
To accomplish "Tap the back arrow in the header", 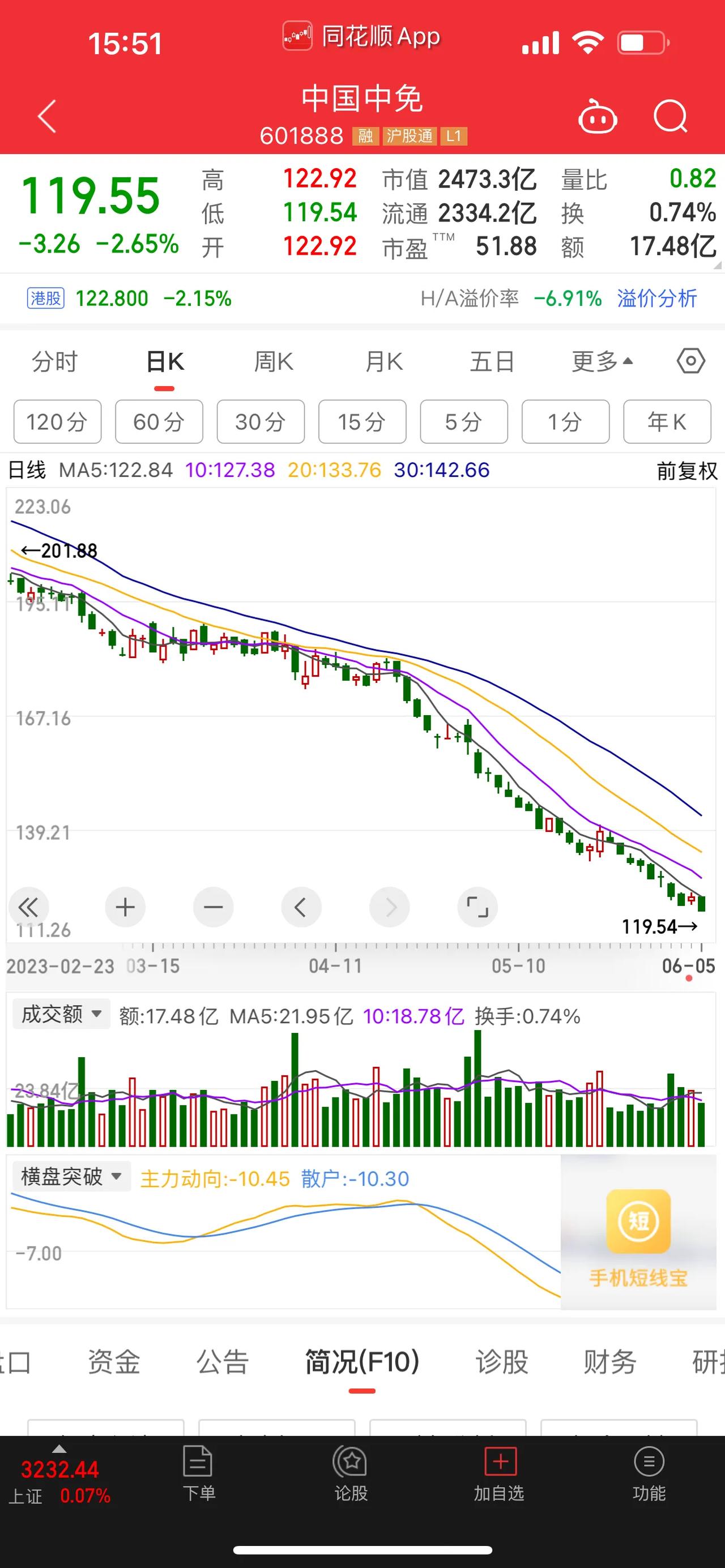I will click(x=48, y=116).
